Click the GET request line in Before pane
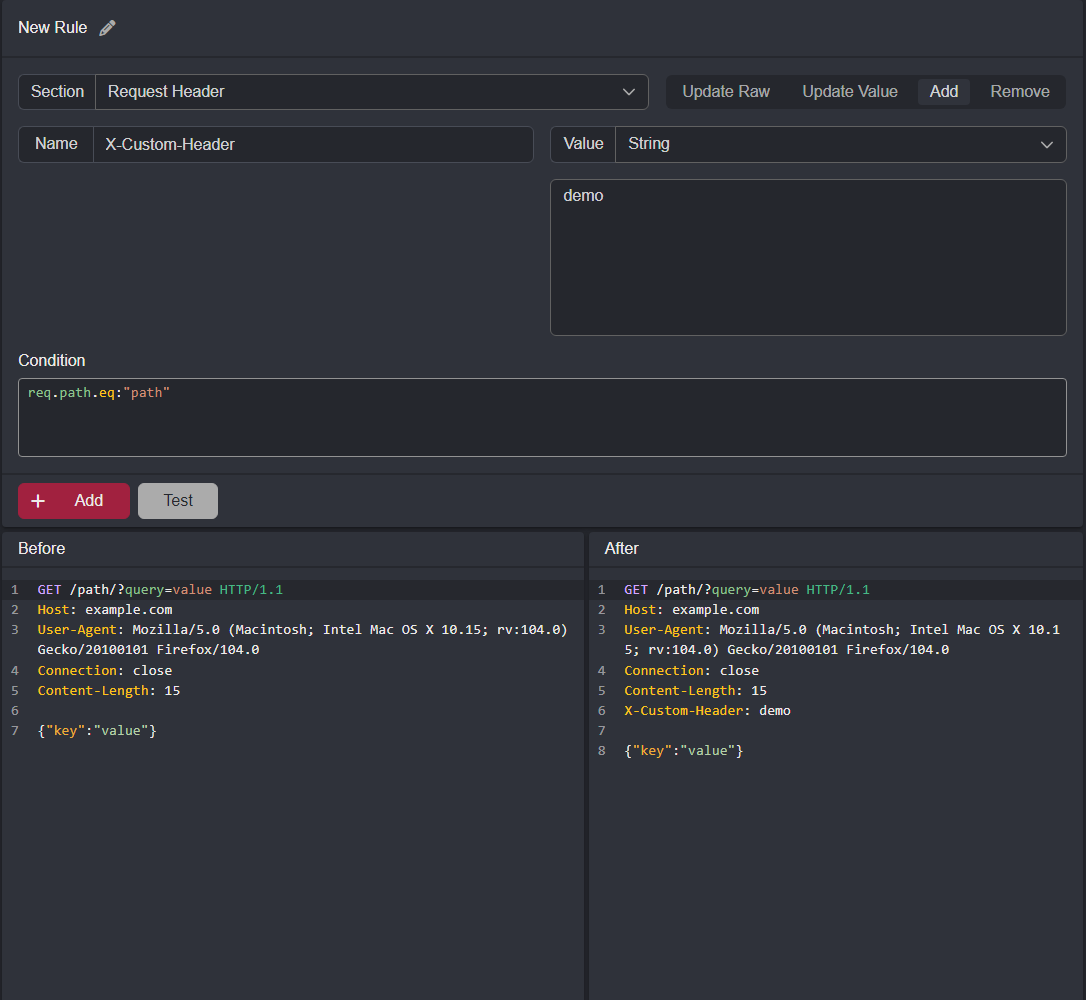Image resolution: width=1086 pixels, height=1000 pixels. coord(160,589)
